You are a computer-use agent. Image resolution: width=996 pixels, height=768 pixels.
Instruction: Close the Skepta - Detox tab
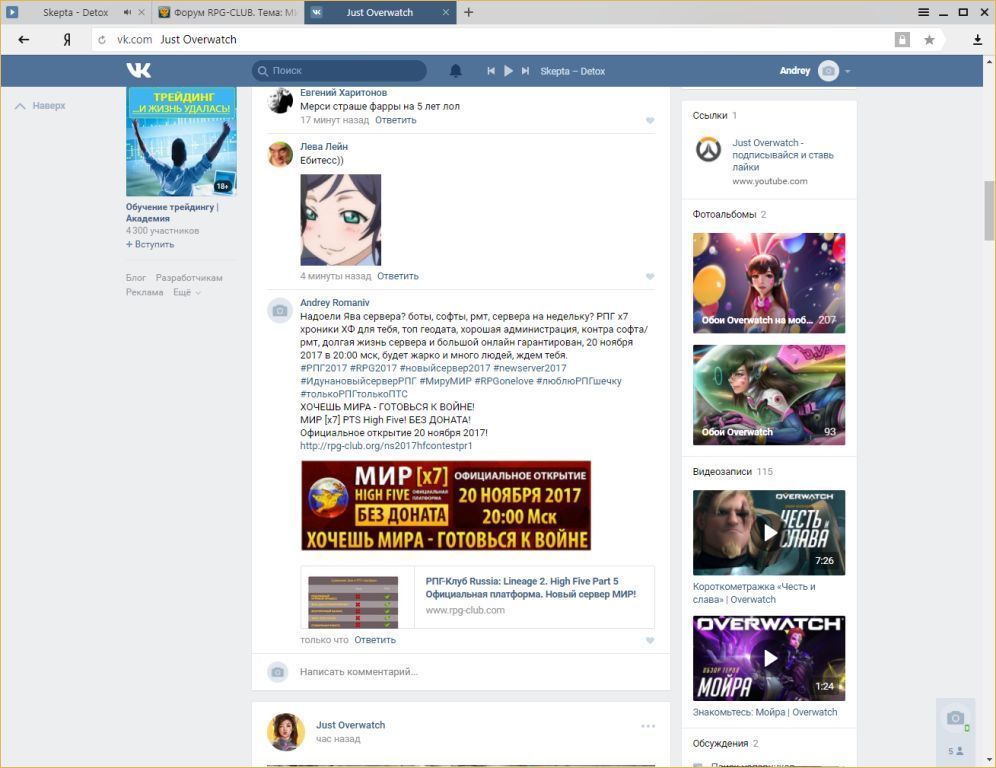[141, 12]
